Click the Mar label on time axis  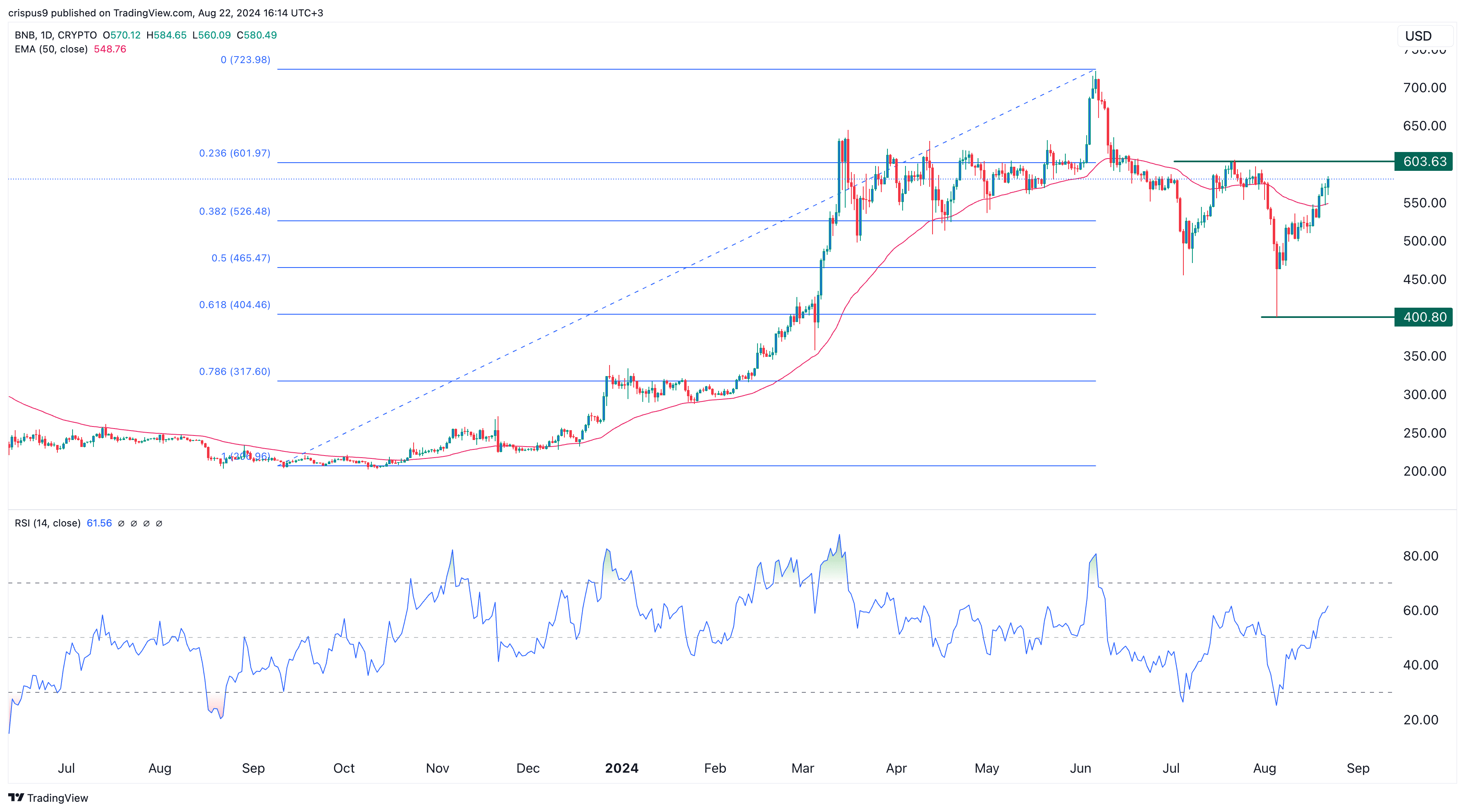point(803,768)
